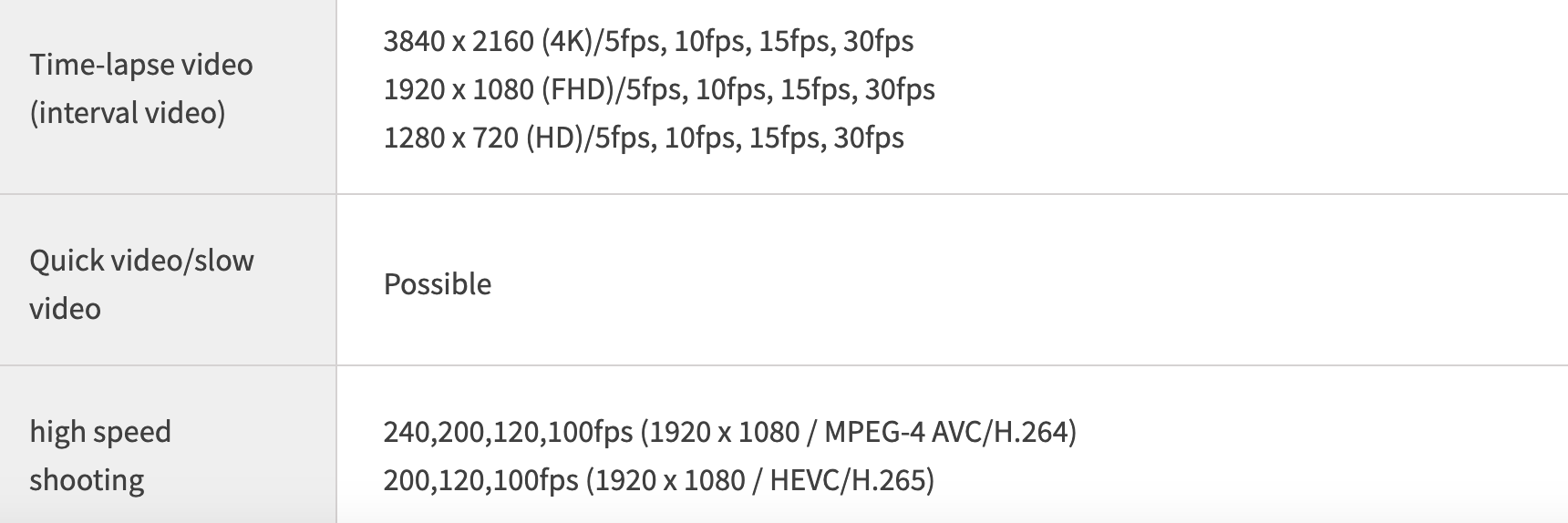
Task: Click the "(interval video)" label text
Action: [x=128, y=113]
